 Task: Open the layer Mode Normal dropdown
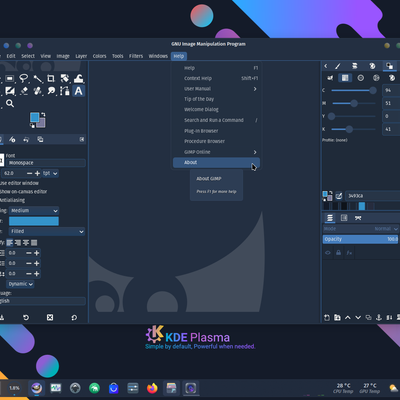pos(360,229)
